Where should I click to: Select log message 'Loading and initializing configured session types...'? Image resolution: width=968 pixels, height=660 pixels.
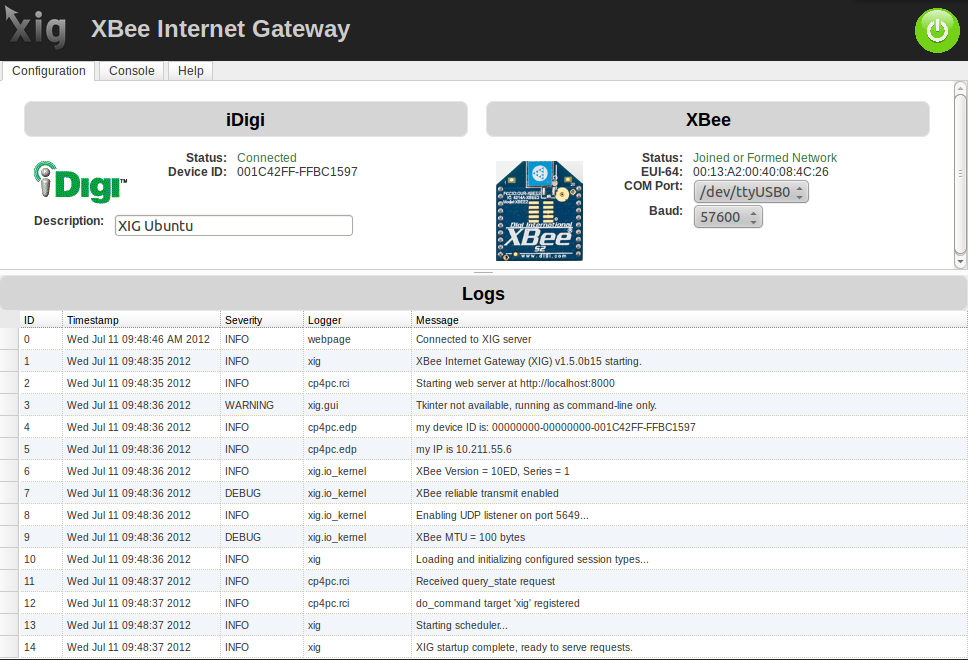532,559
